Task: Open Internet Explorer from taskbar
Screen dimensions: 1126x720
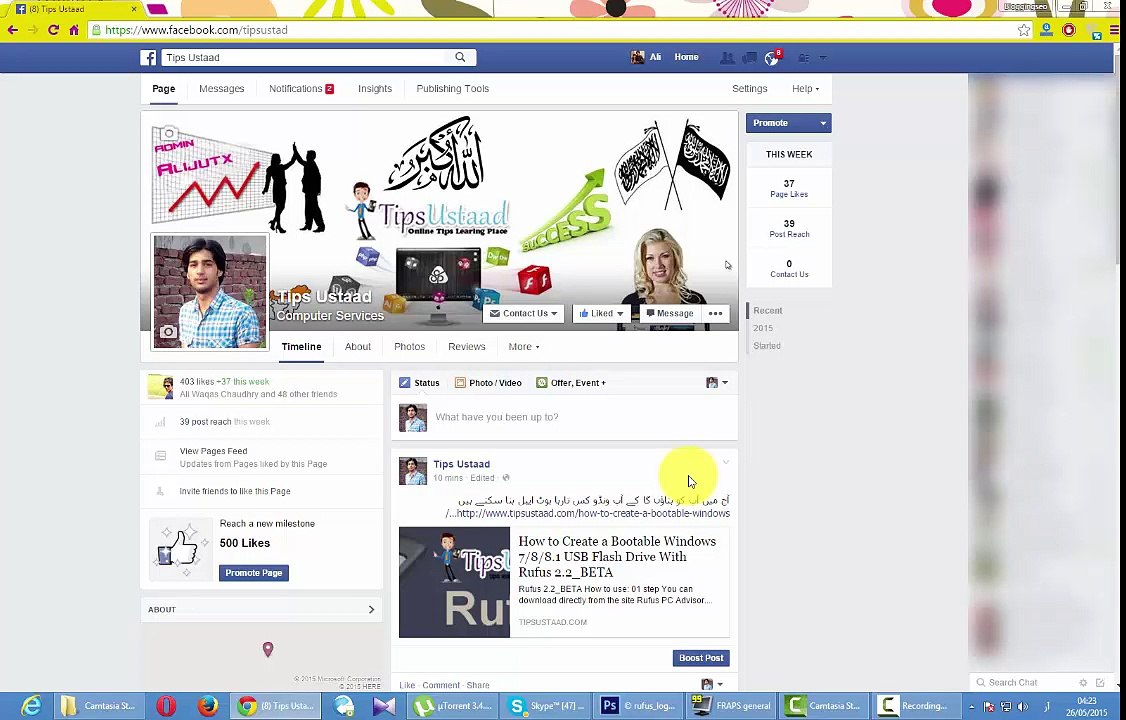Action: click(31, 706)
